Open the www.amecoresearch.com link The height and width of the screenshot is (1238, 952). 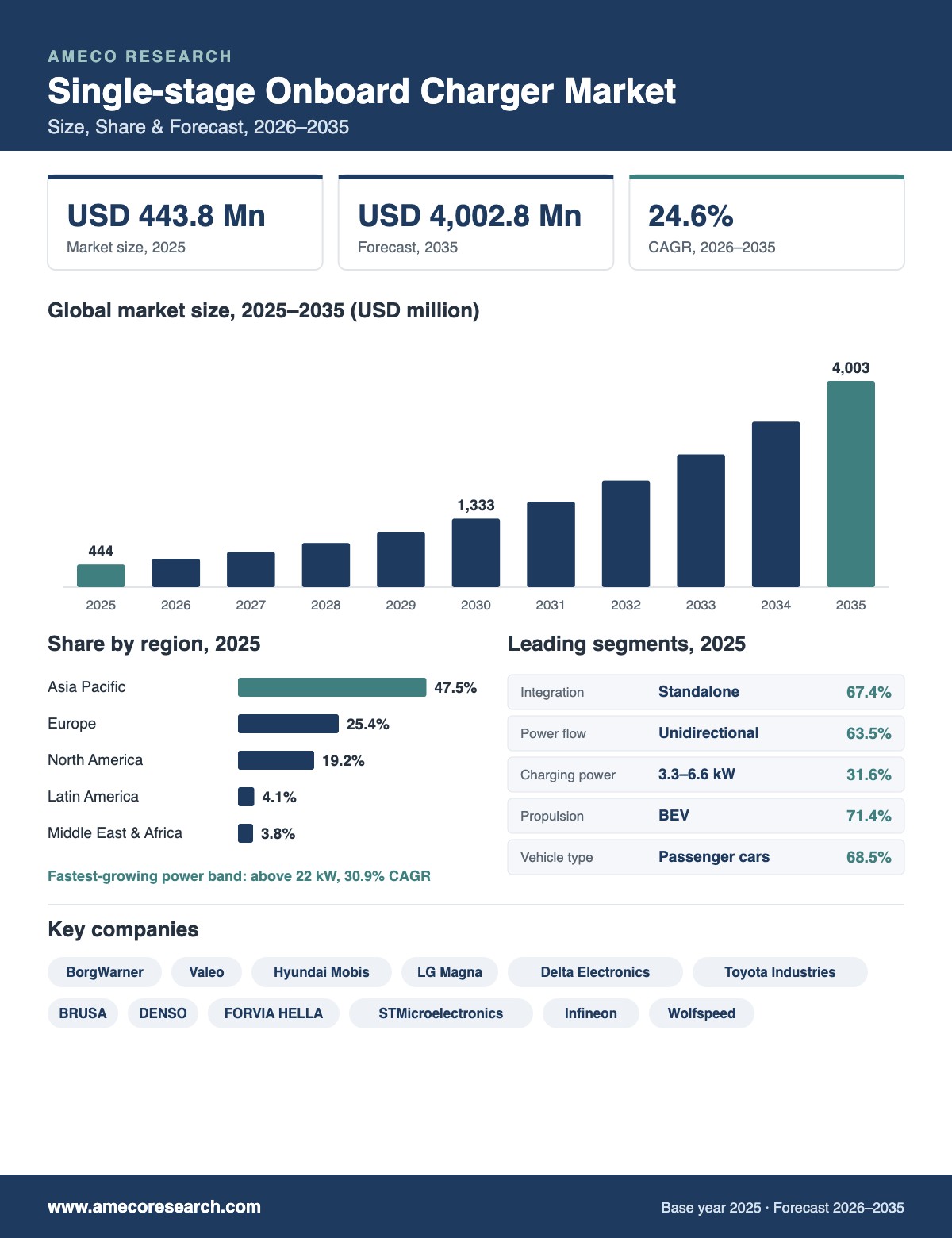[x=154, y=1207]
